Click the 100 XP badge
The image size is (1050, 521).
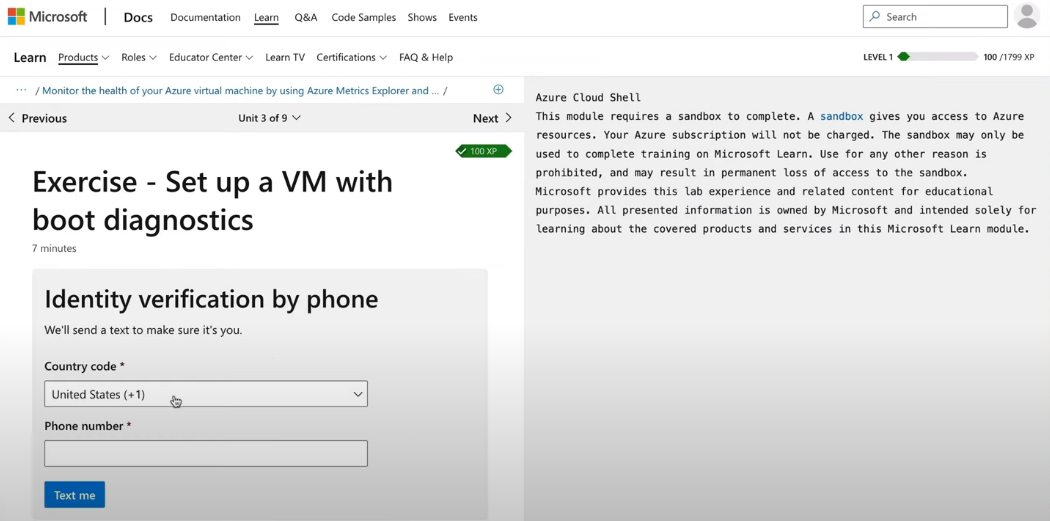(x=483, y=151)
